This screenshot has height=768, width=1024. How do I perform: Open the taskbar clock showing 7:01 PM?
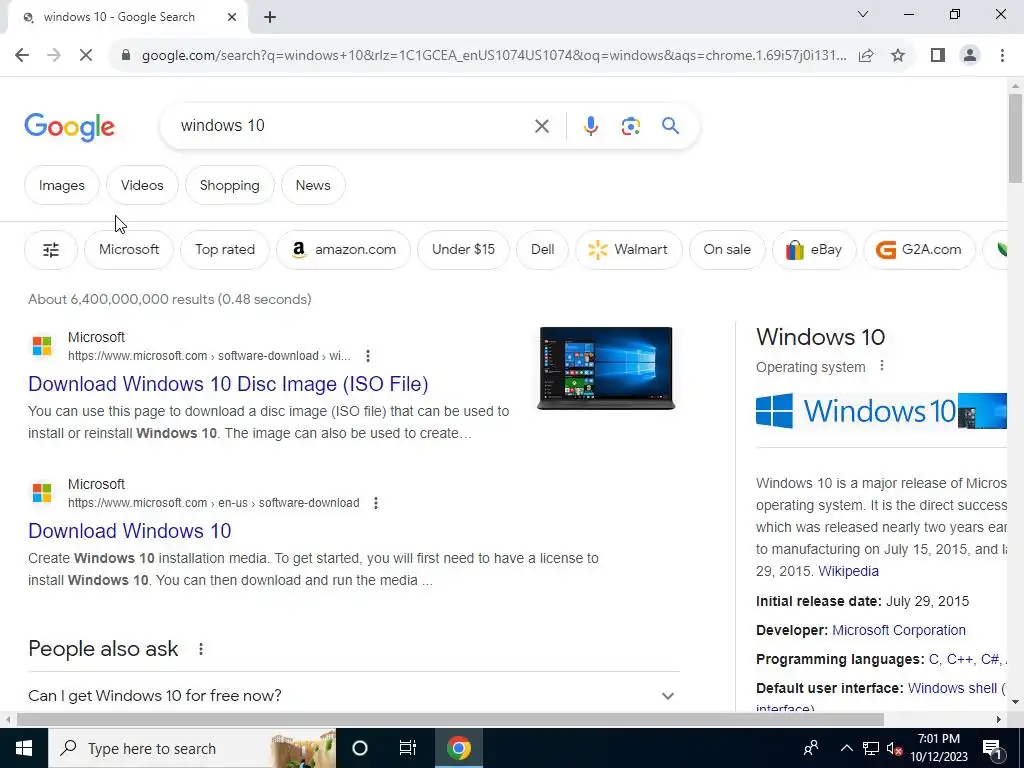[939, 748]
